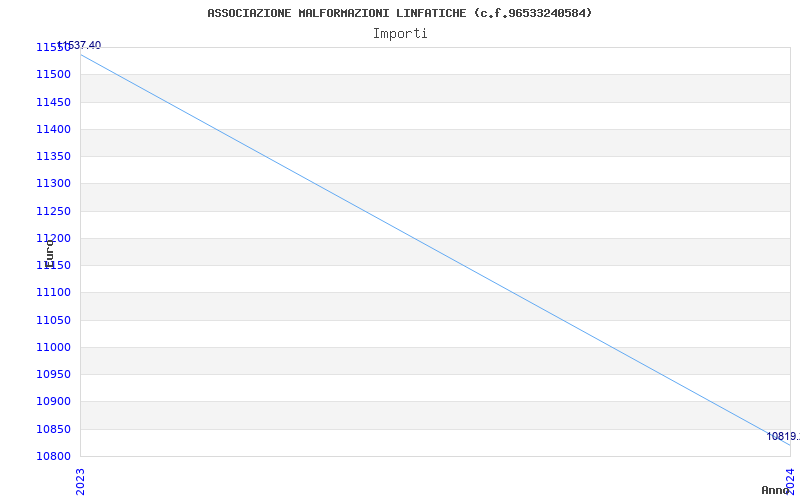Viewport: 800px width, 500px height.
Task: Click the 11000 y-axis tick label
Action: 53,347
